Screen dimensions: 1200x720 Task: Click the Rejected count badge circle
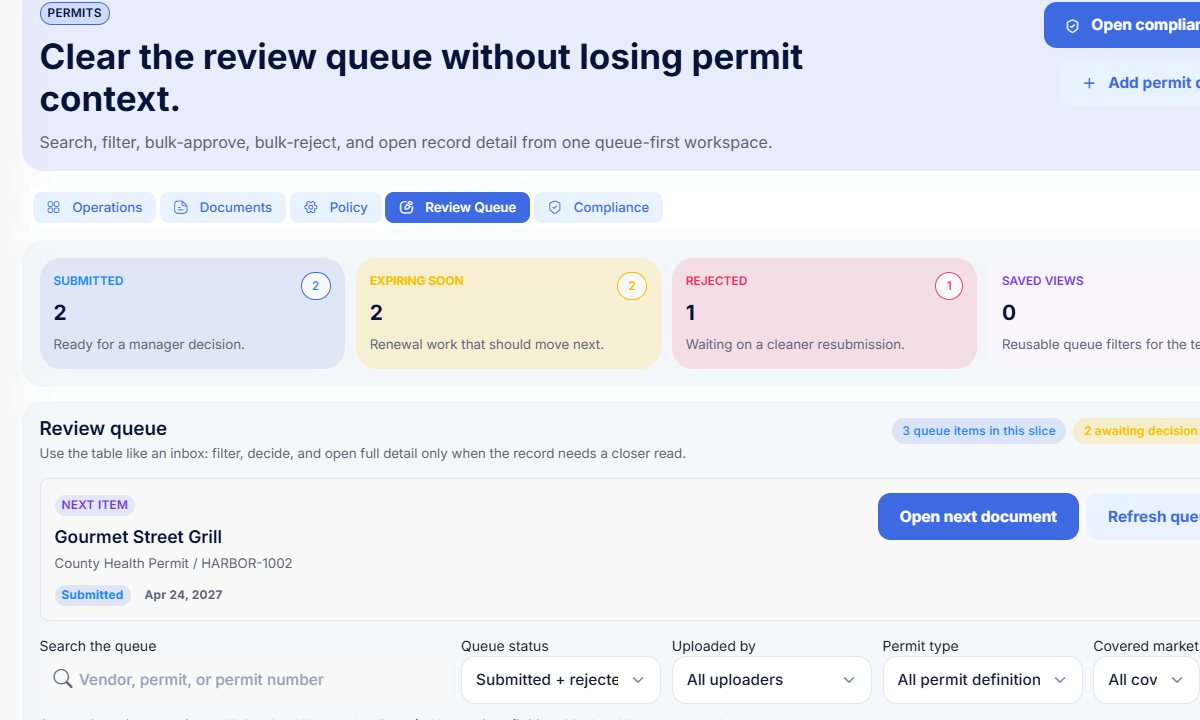[x=948, y=287]
